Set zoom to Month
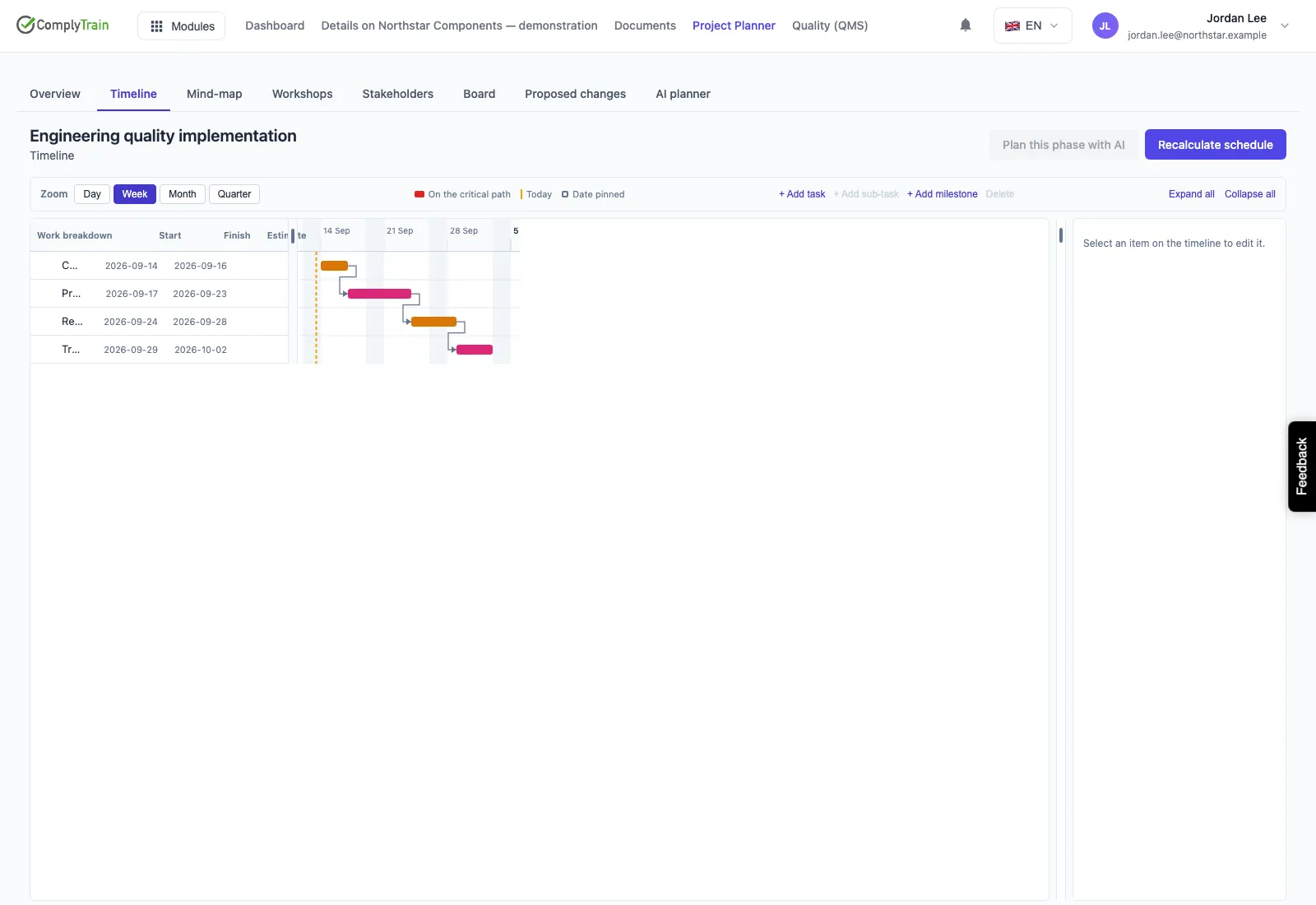 (183, 194)
